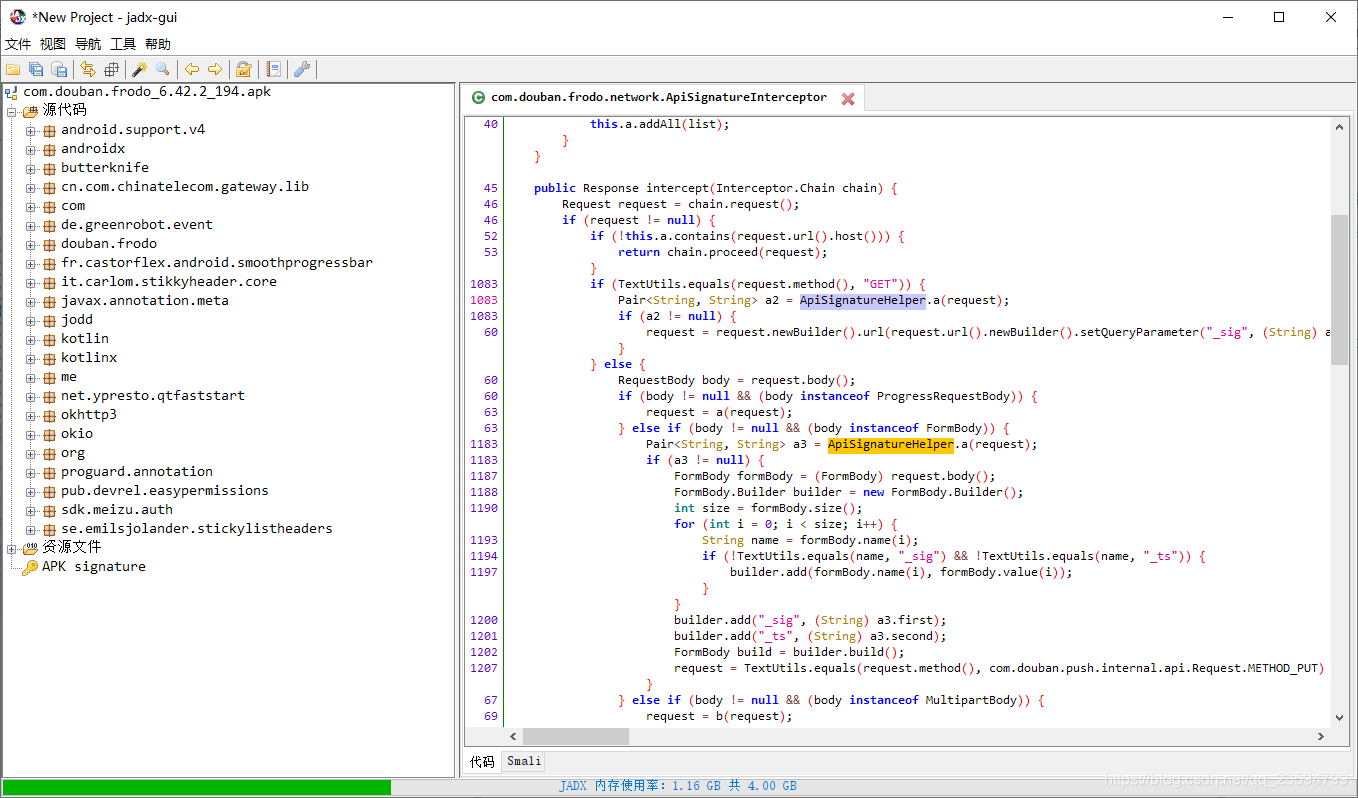Screen dimensions: 1358x798
Task: Navigate forward with the right arrow icon
Action: tap(215, 69)
